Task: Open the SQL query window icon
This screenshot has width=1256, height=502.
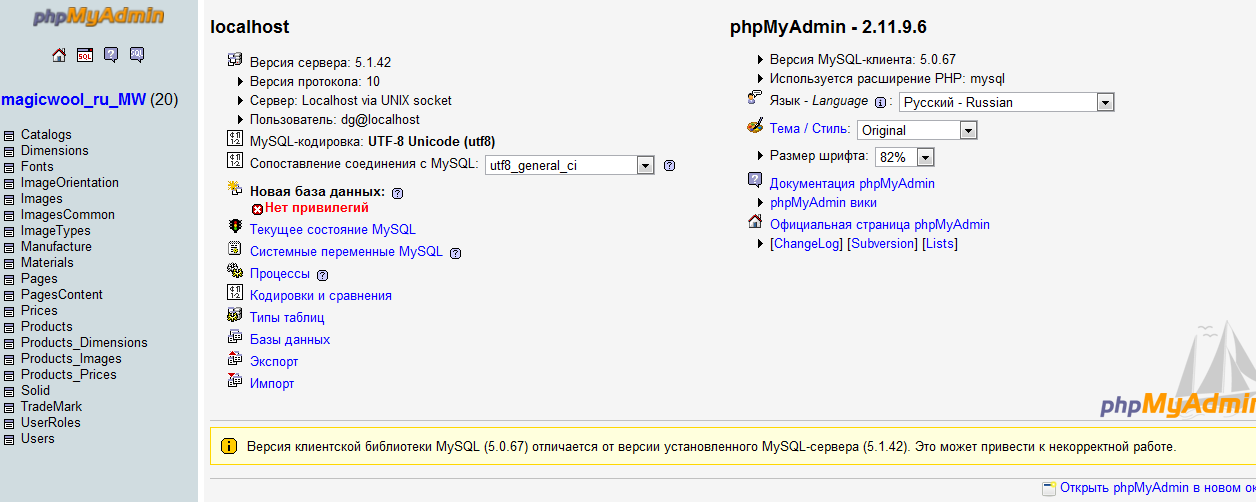Action: (85, 55)
